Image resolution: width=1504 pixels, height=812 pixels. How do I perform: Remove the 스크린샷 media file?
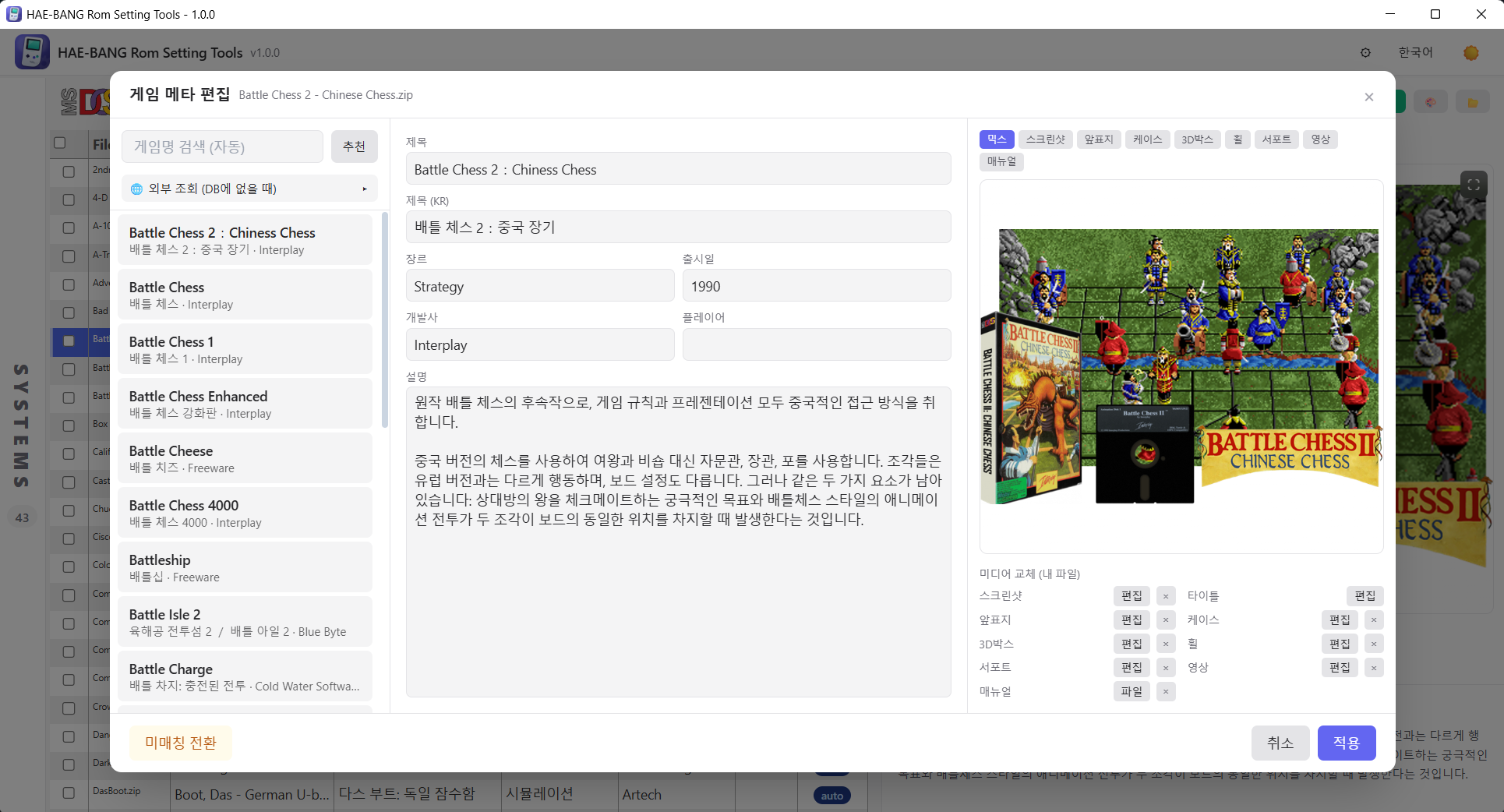[x=1166, y=596]
